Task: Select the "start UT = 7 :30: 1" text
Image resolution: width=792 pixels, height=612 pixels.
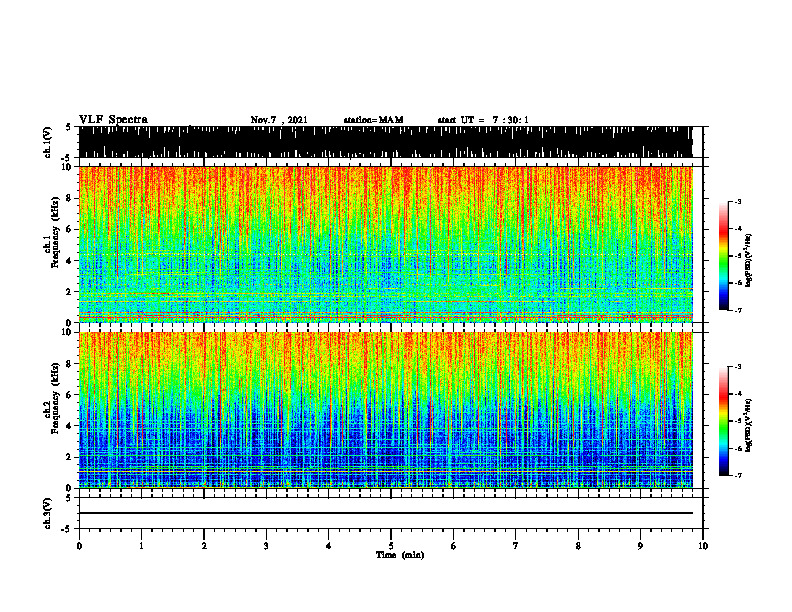Action: coord(483,120)
